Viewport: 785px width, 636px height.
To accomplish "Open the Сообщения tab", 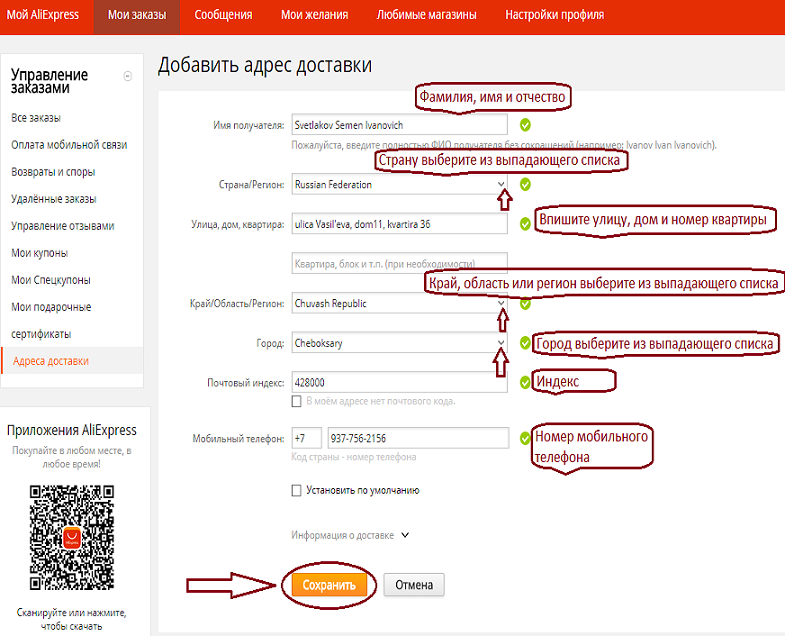I will point(223,15).
